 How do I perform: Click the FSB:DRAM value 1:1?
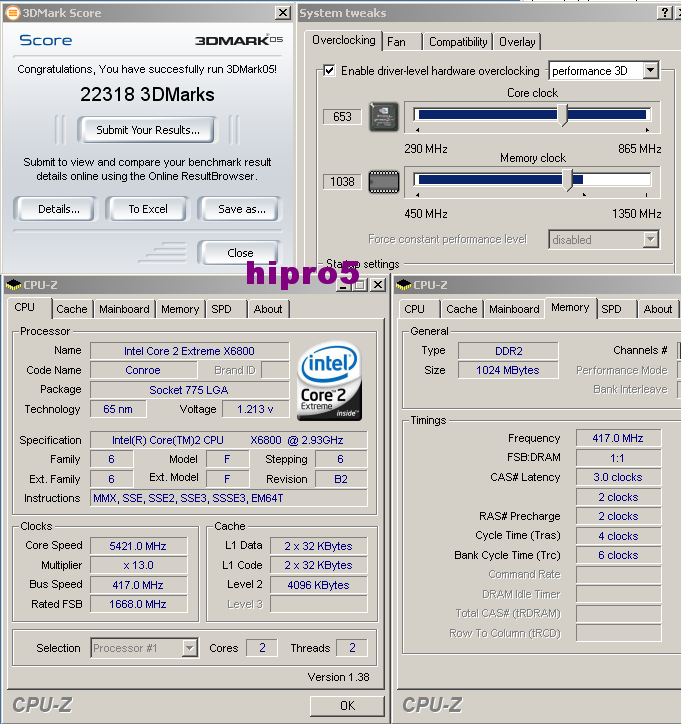click(618, 458)
